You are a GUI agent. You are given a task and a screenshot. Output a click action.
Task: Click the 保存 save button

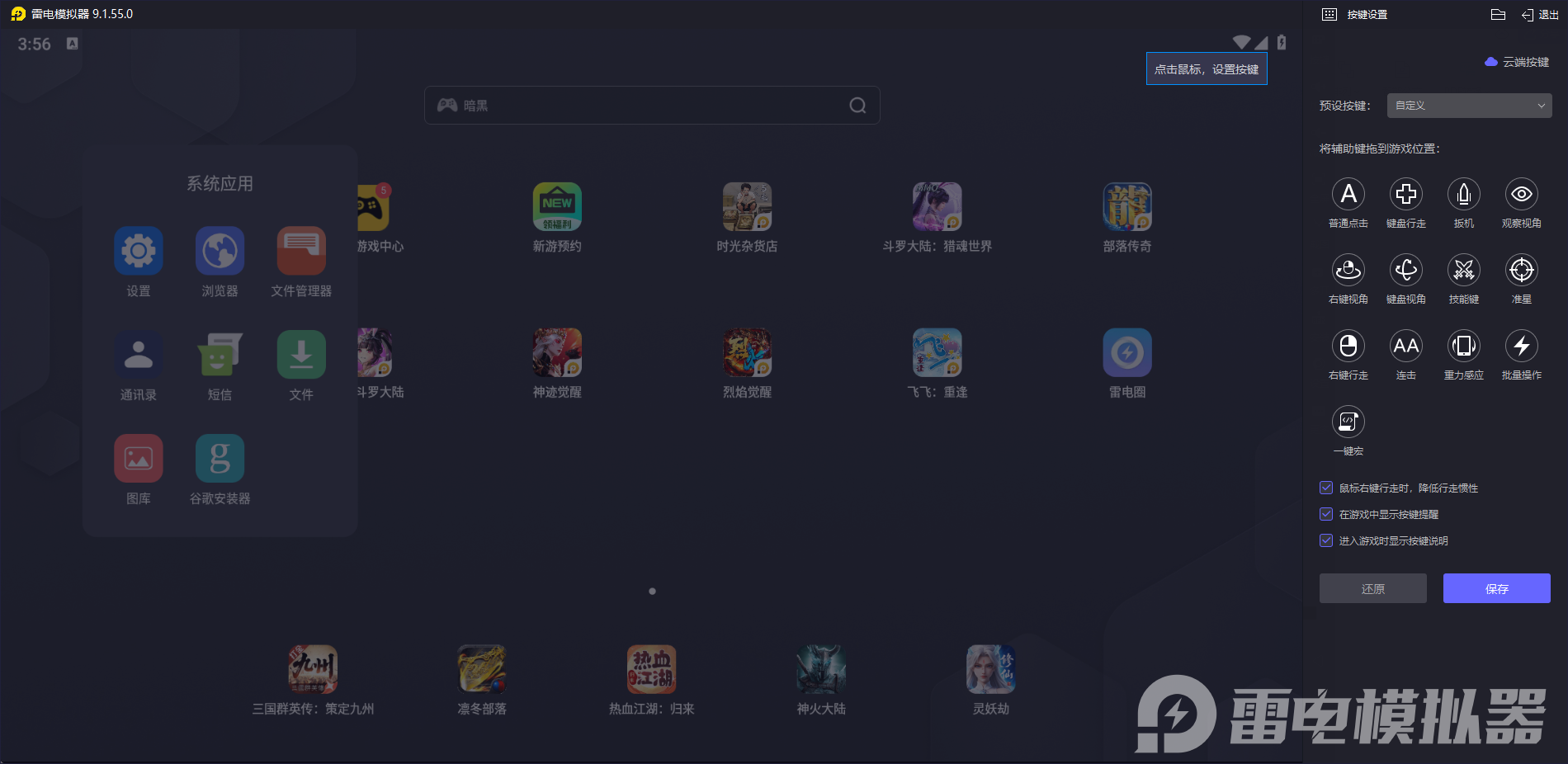click(x=1497, y=588)
